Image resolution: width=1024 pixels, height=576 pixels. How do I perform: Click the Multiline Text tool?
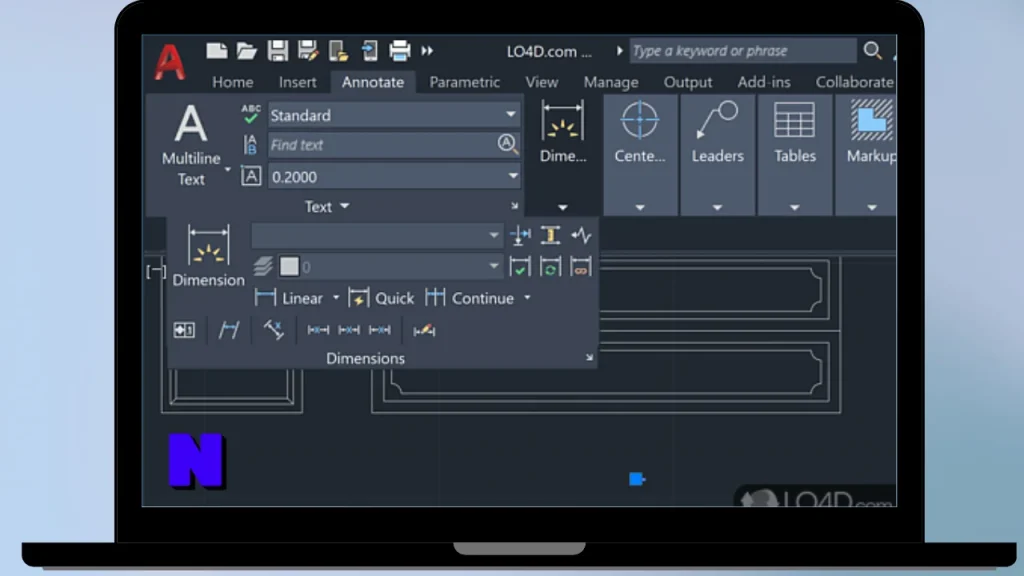(191, 145)
